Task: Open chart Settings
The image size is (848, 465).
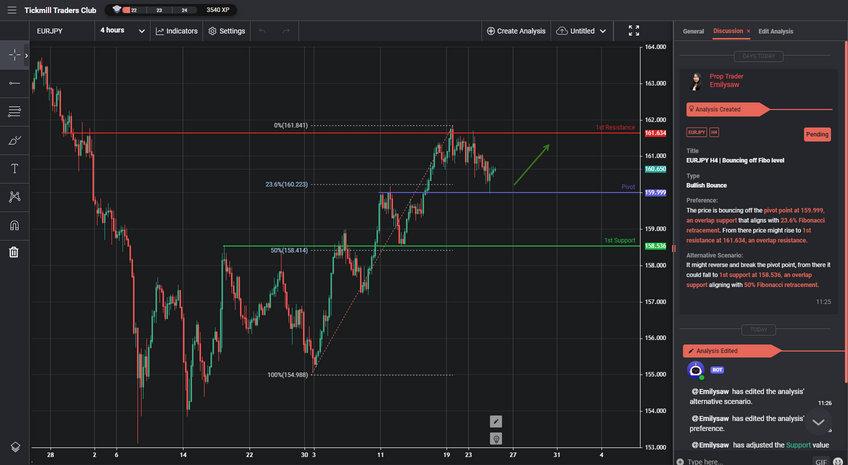Action: 227,31
